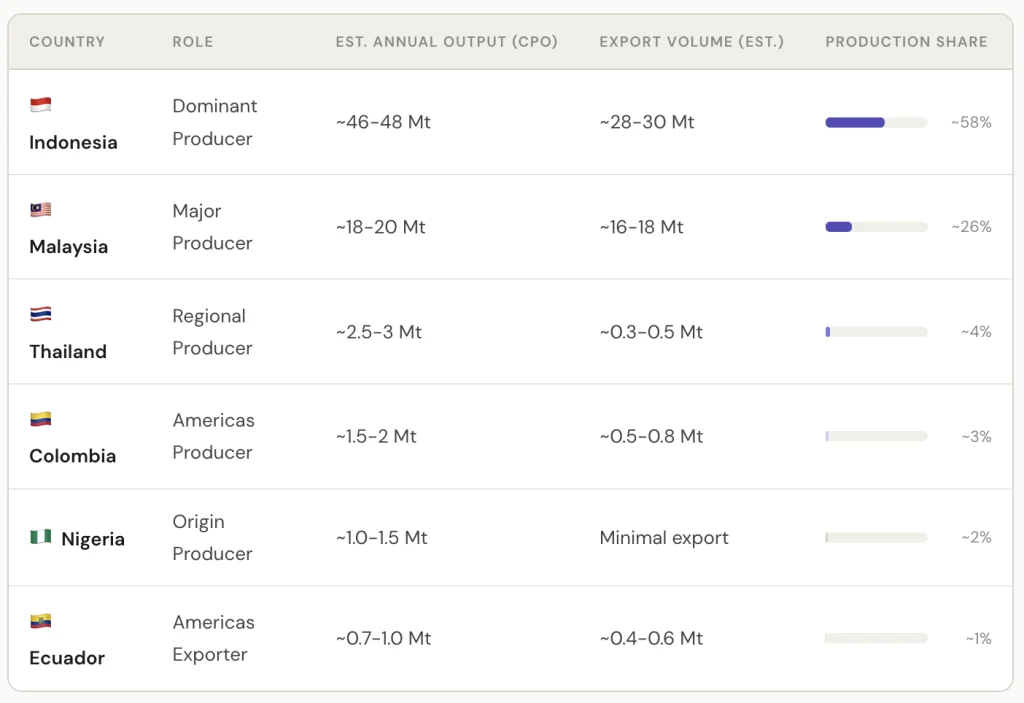Click Colombia's production share bar
This screenshot has height=703, width=1024.
pos(876,436)
